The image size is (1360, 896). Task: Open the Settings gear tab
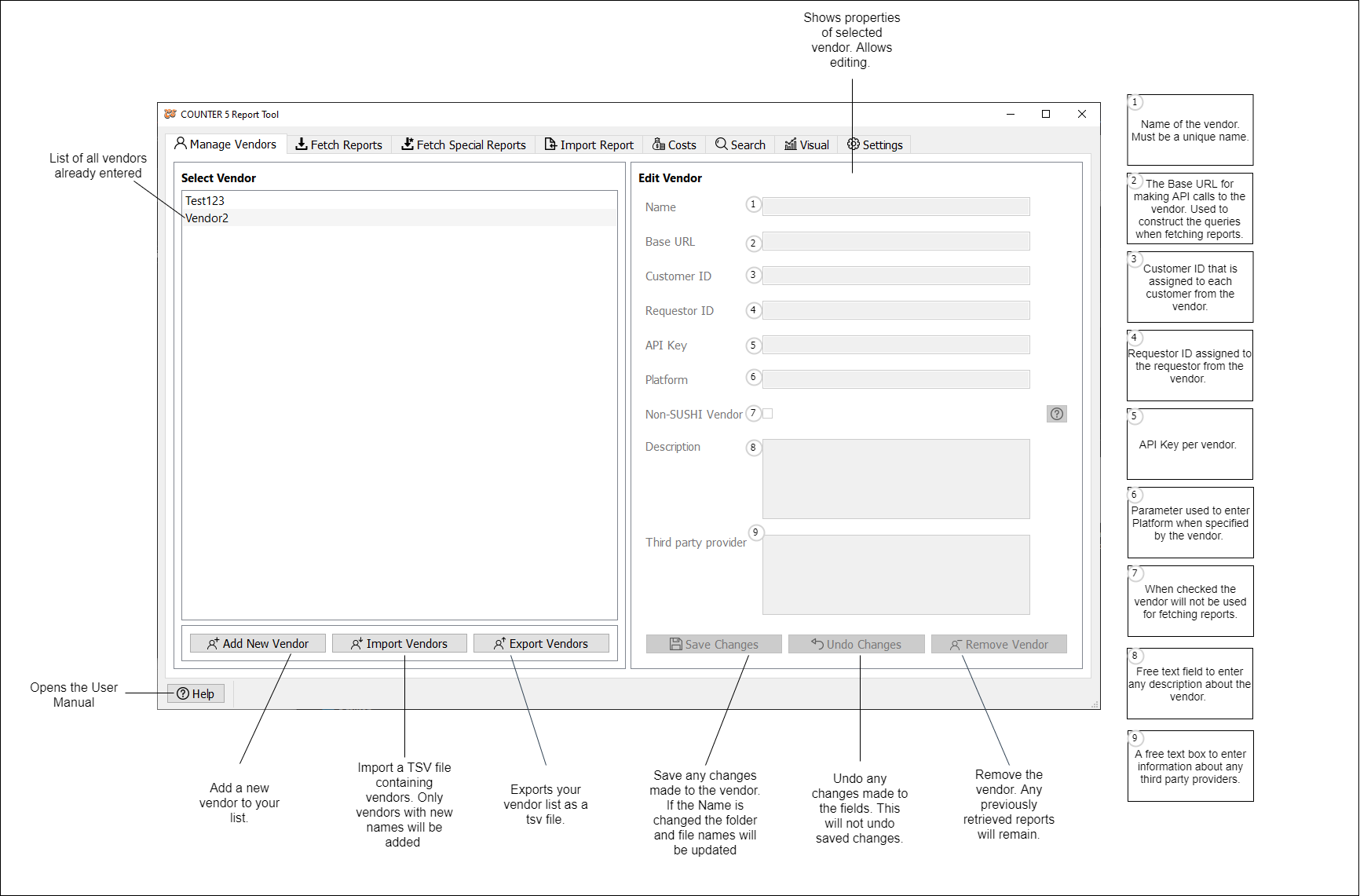pos(854,144)
